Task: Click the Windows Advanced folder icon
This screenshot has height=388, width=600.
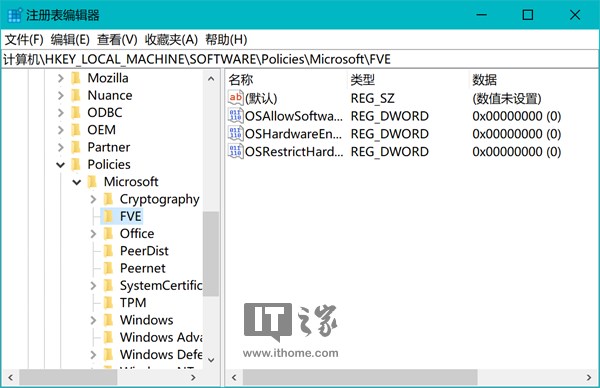Action: coord(109,337)
